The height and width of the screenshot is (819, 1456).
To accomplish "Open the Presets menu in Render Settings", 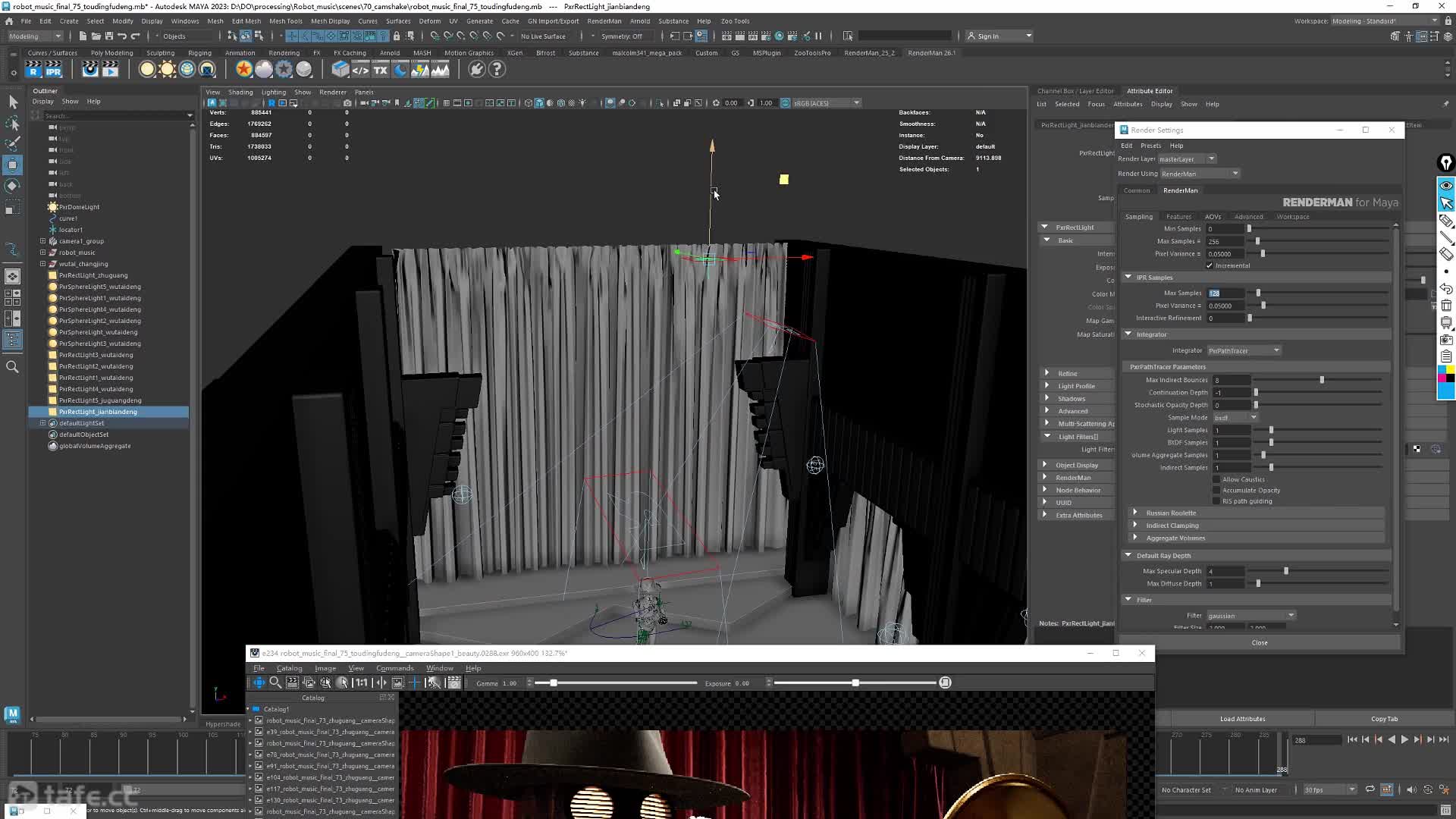I will (1150, 146).
